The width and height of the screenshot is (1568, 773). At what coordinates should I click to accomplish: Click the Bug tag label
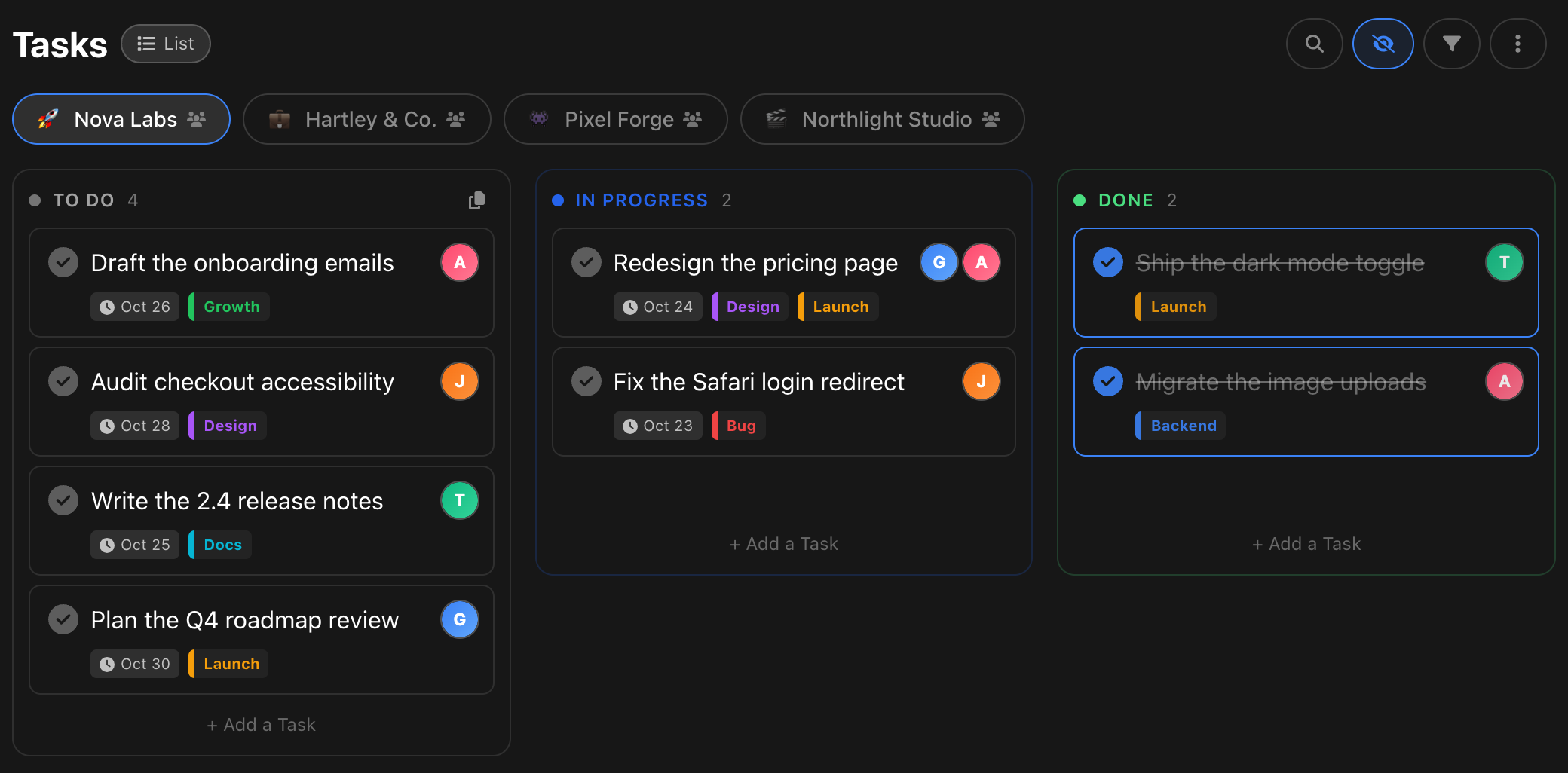pos(739,426)
